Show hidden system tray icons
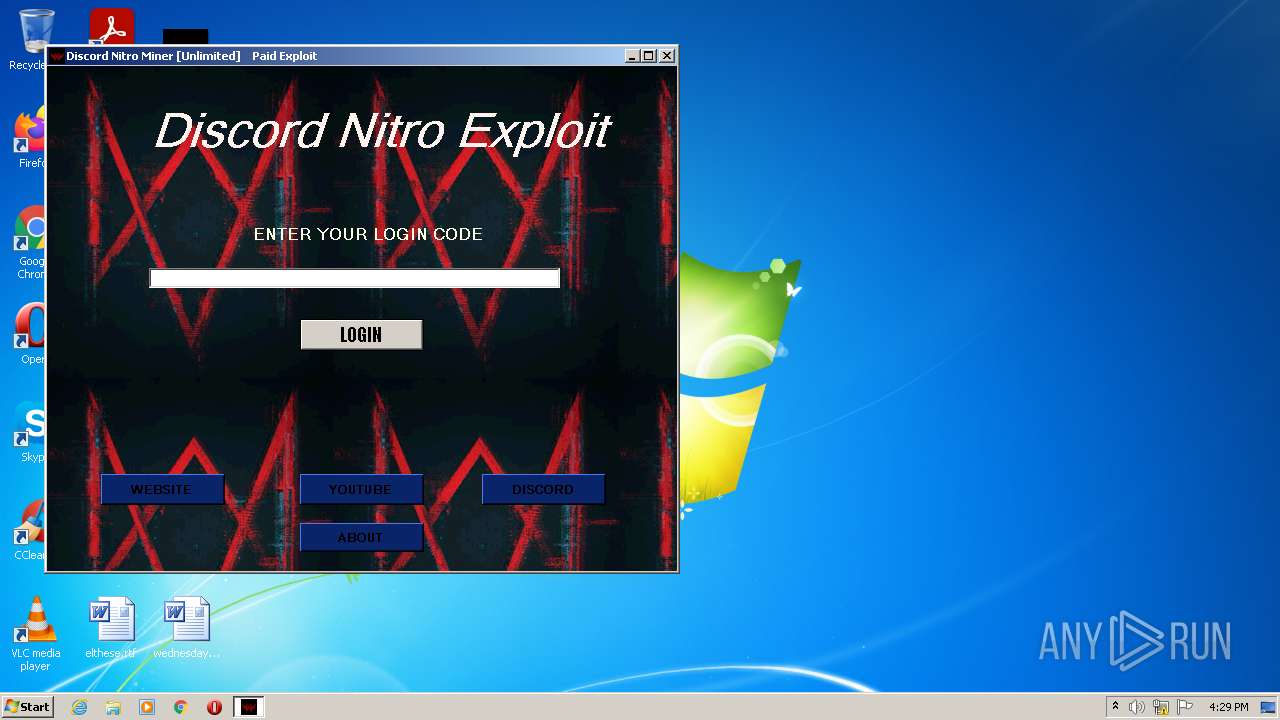The image size is (1280, 720). [1115, 707]
